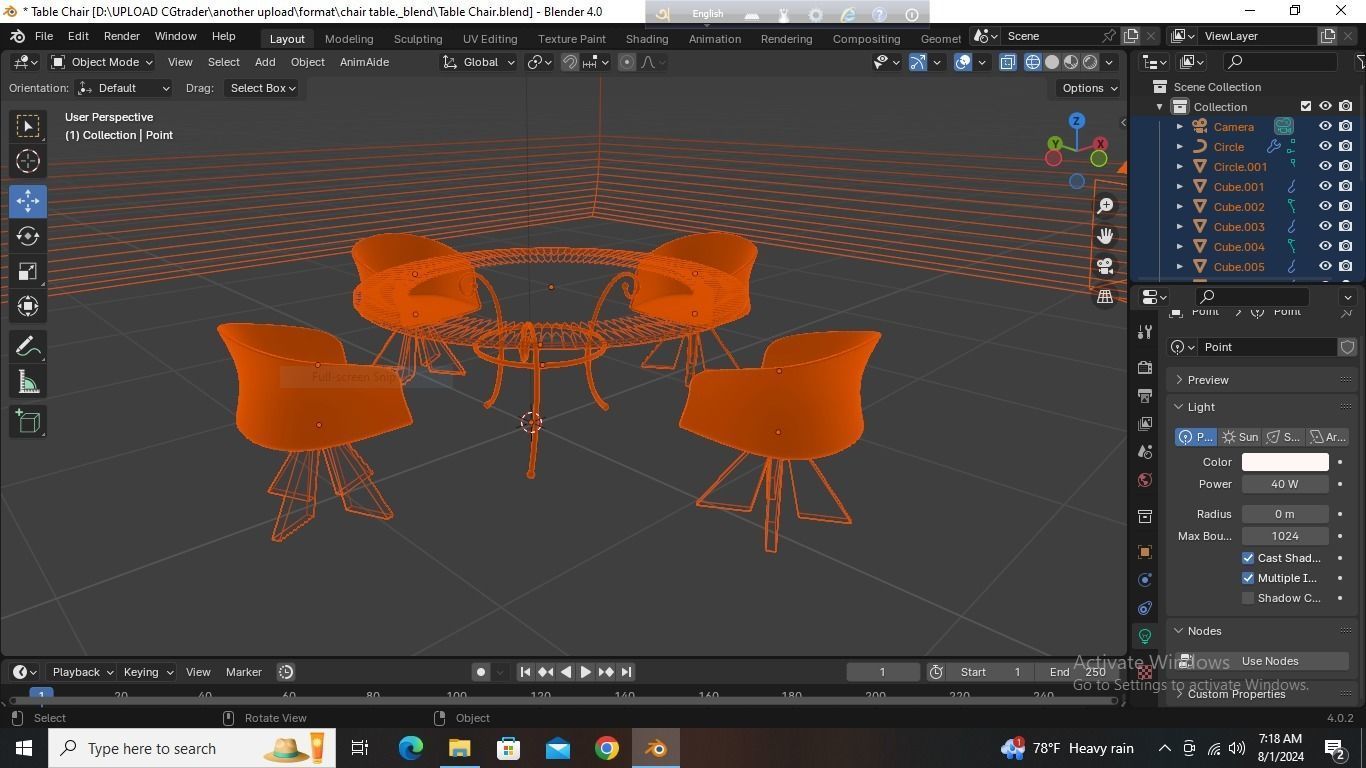Screen dimensions: 1366x768
Task: Select the Transform tool
Action: click(x=28, y=307)
